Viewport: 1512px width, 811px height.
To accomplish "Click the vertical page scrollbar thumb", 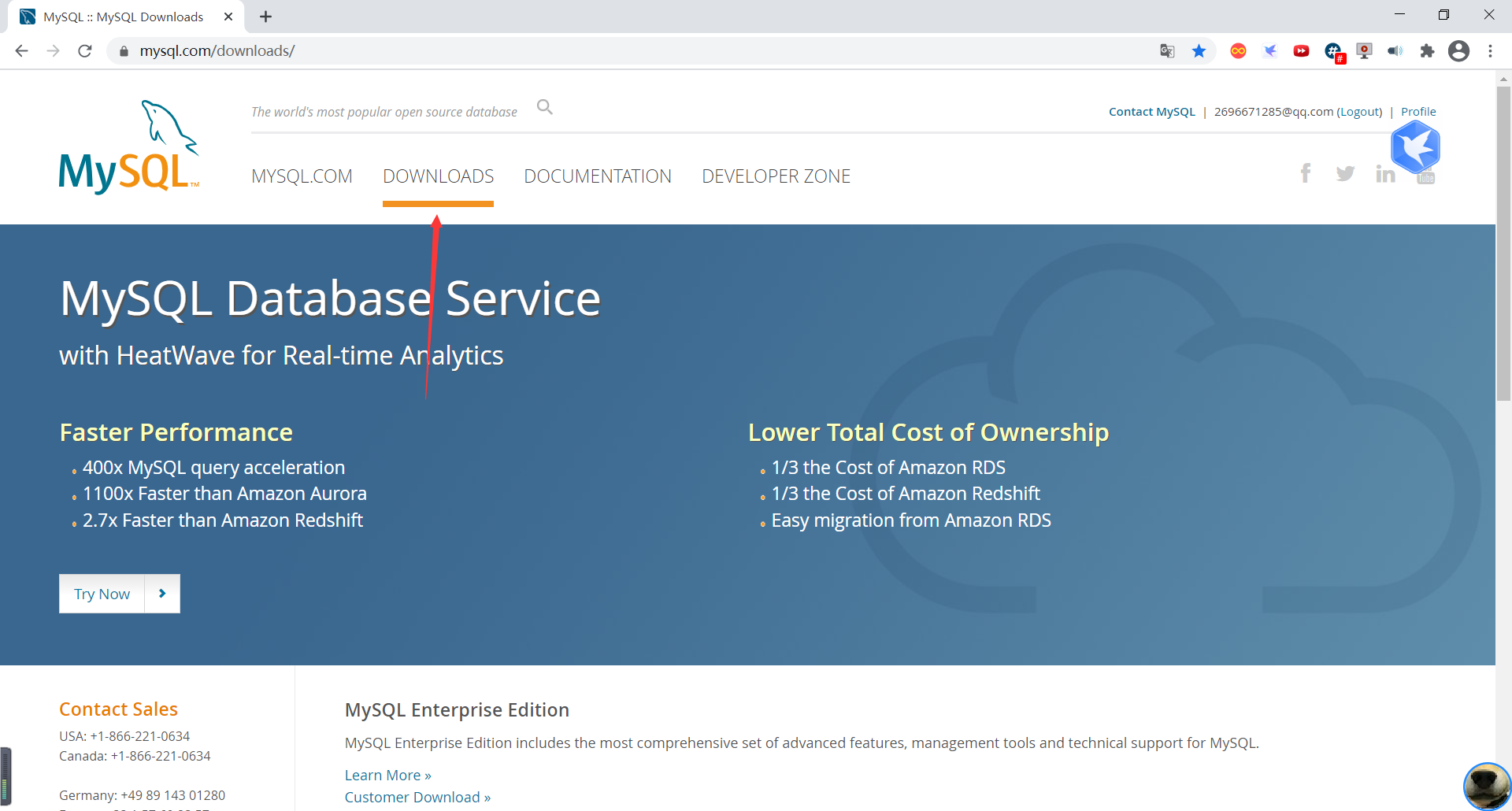I will pos(1503,244).
